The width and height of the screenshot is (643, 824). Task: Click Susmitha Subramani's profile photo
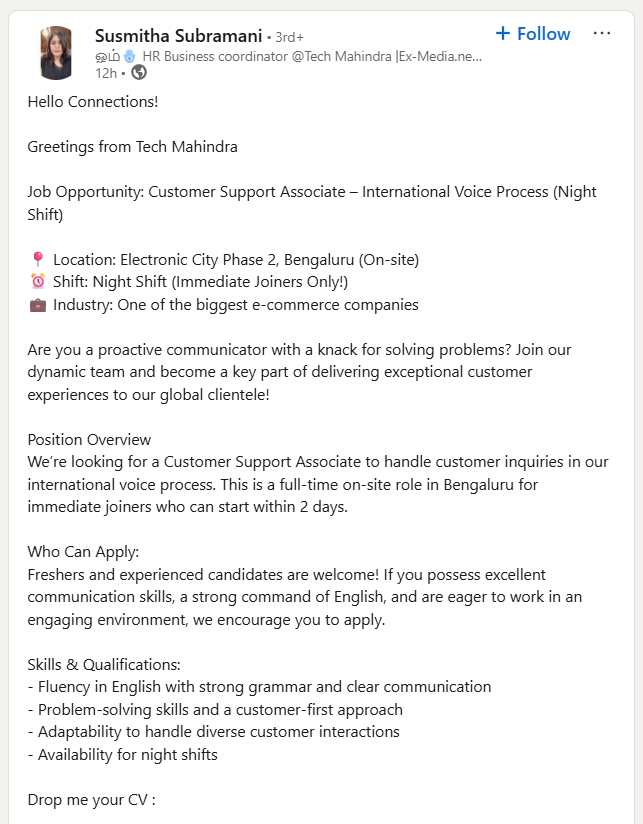pos(56,52)
